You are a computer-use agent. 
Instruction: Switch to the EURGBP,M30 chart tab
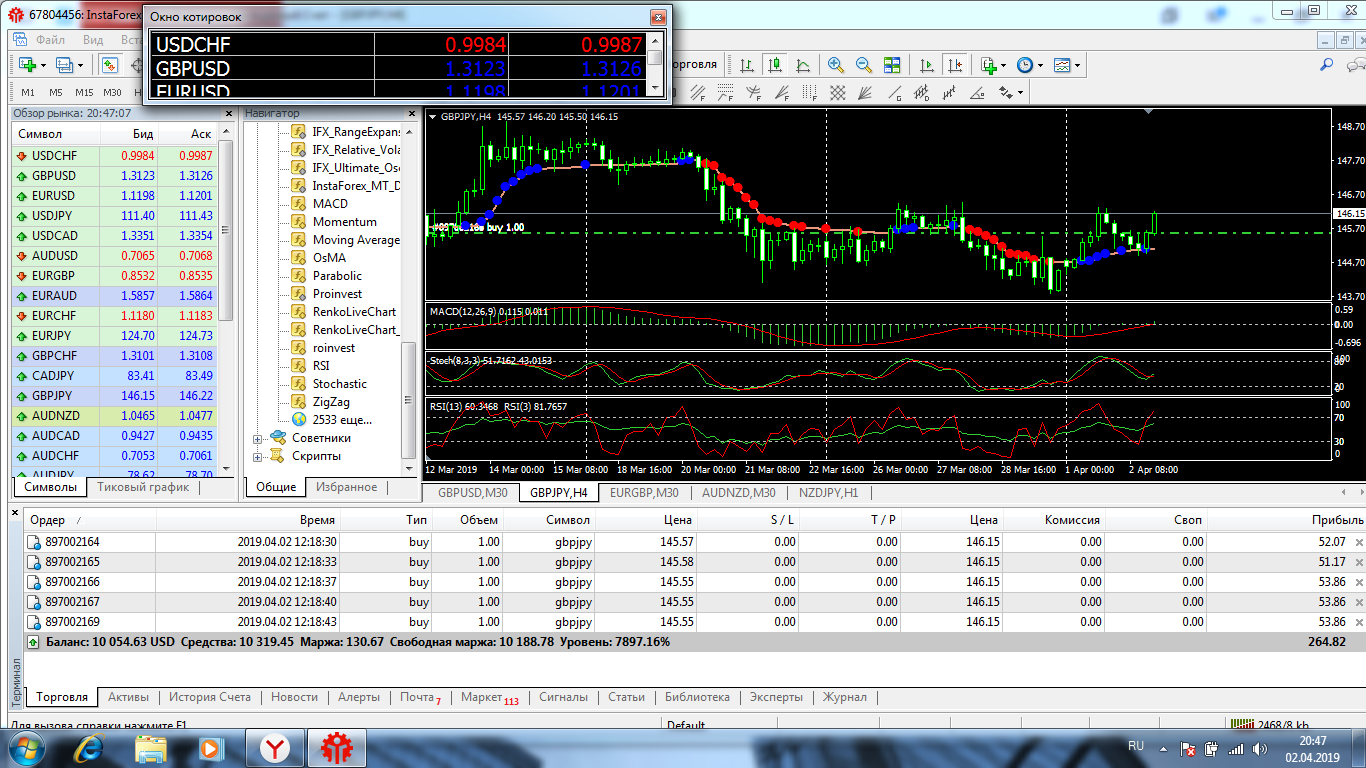pos(644,493)
